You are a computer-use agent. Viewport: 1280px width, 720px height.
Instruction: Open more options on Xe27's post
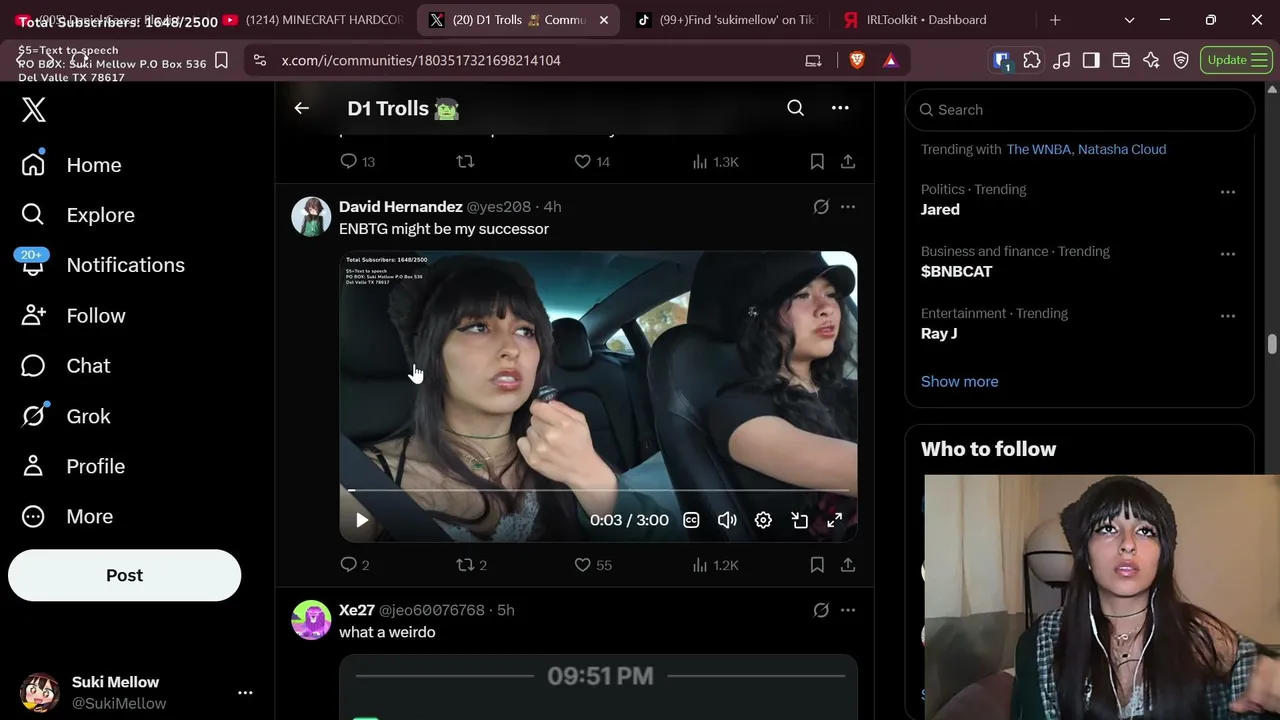848,610
